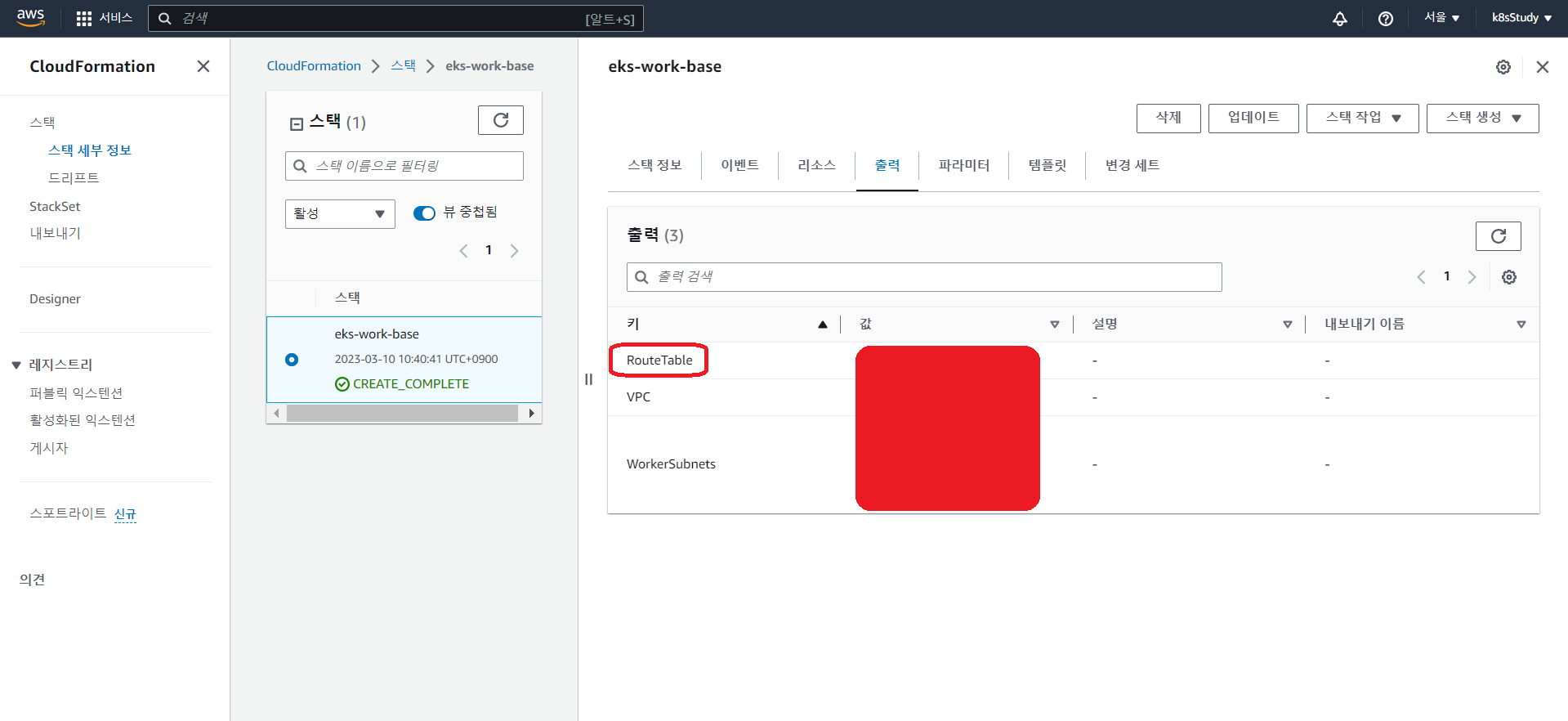
Task: Refresh the 출력 outputs table
Action: [1499, 236]
